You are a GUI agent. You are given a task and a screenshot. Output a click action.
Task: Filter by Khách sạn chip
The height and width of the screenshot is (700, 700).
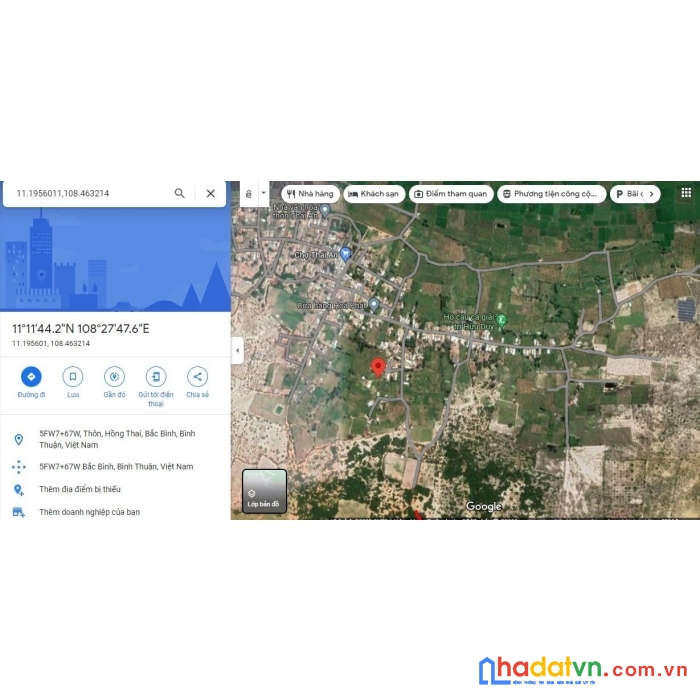(x=374, y=194)
